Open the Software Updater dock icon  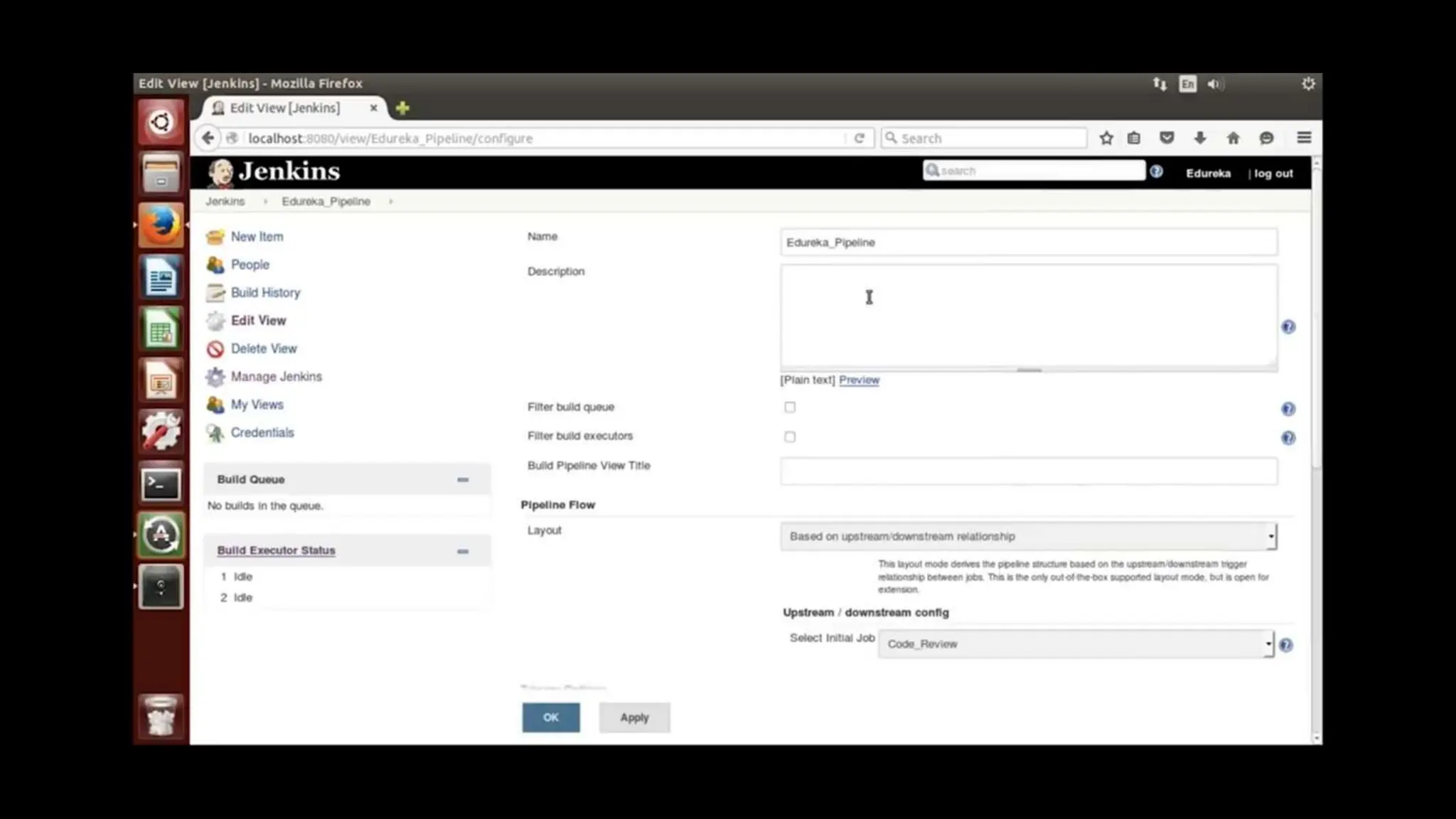(x=161, y=535)
